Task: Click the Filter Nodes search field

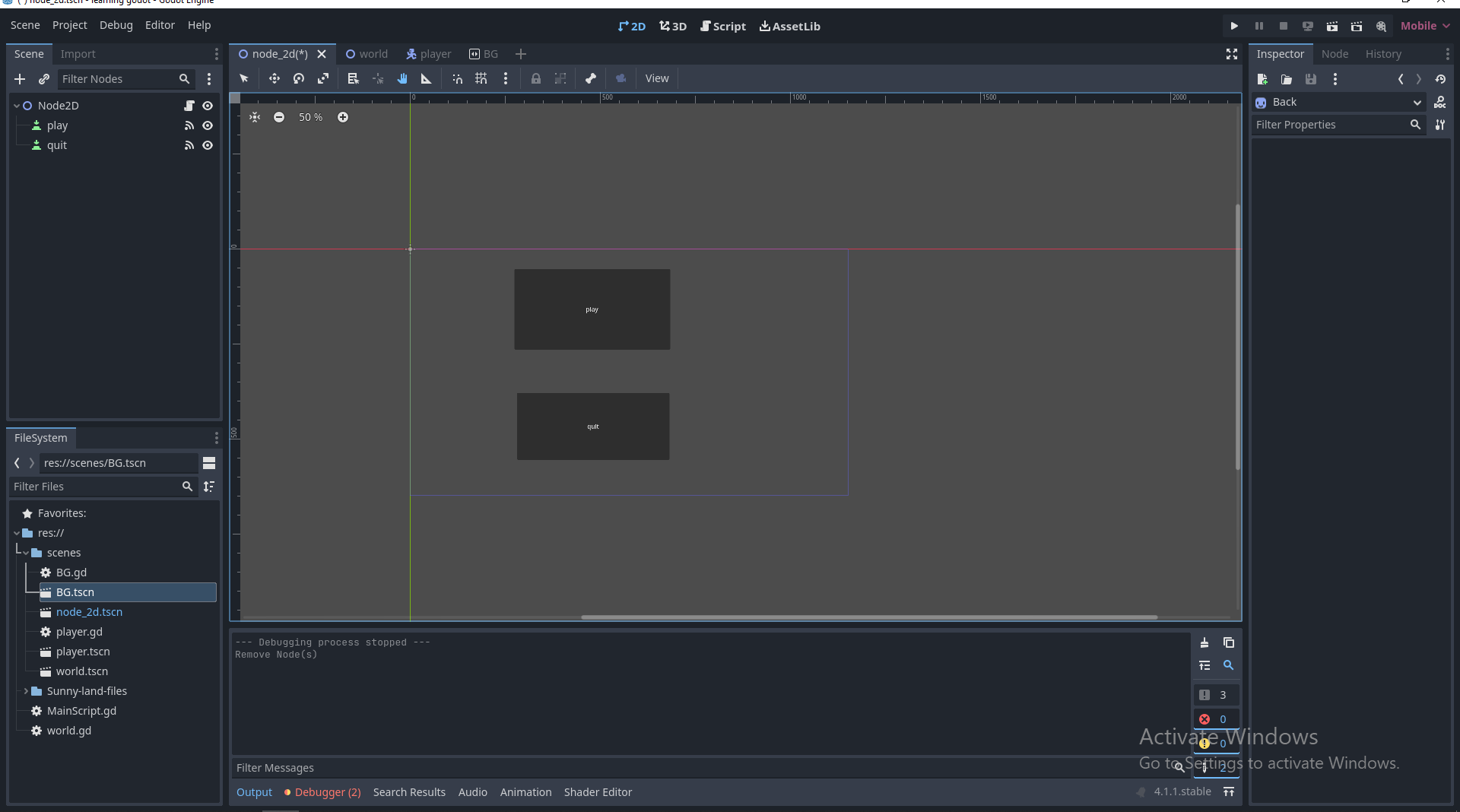Action: (x=122, y=78)
